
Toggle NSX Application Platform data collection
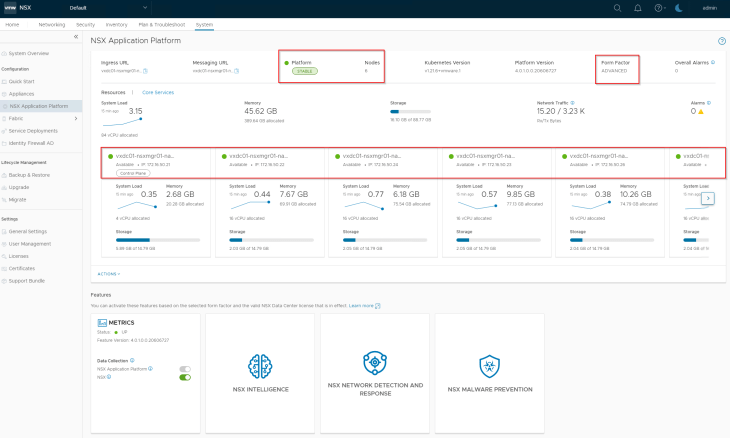(x=185, y=369)
